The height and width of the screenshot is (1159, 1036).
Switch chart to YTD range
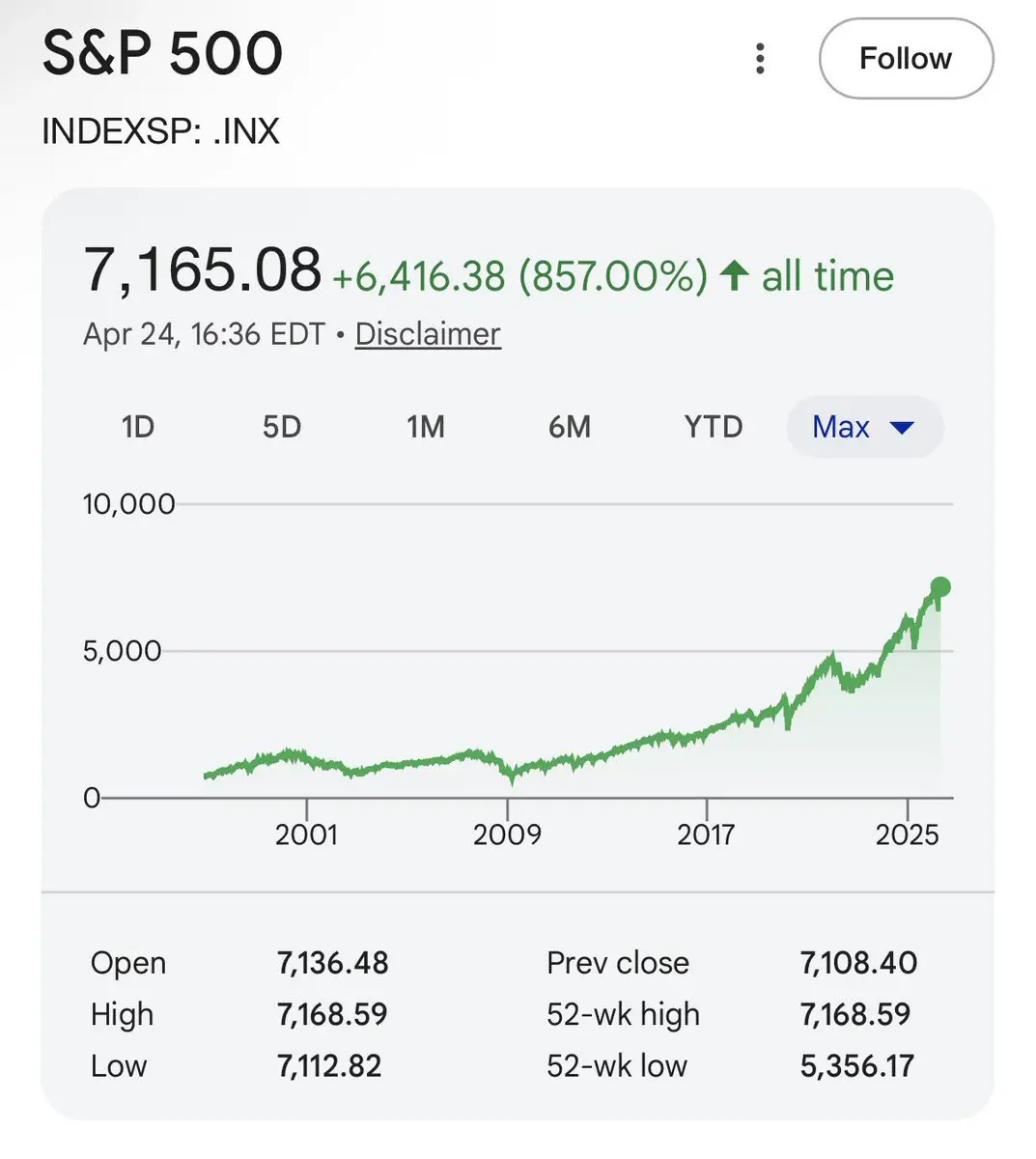[714, 427]
